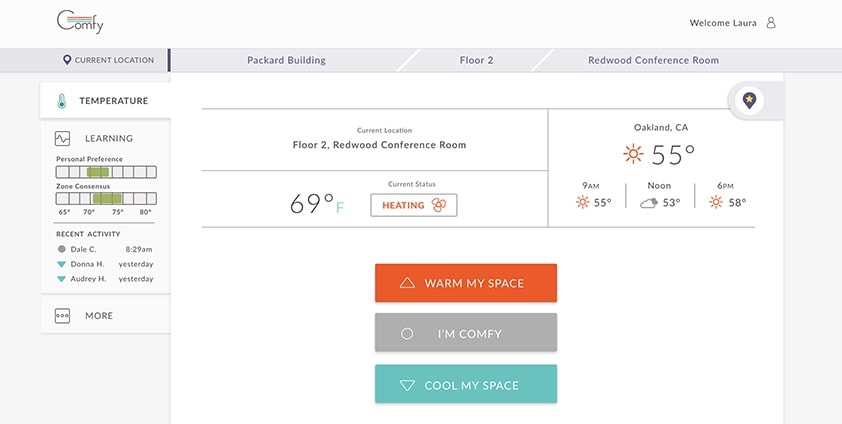Click the thermometer Temperature icon

[x=62, y=101]
